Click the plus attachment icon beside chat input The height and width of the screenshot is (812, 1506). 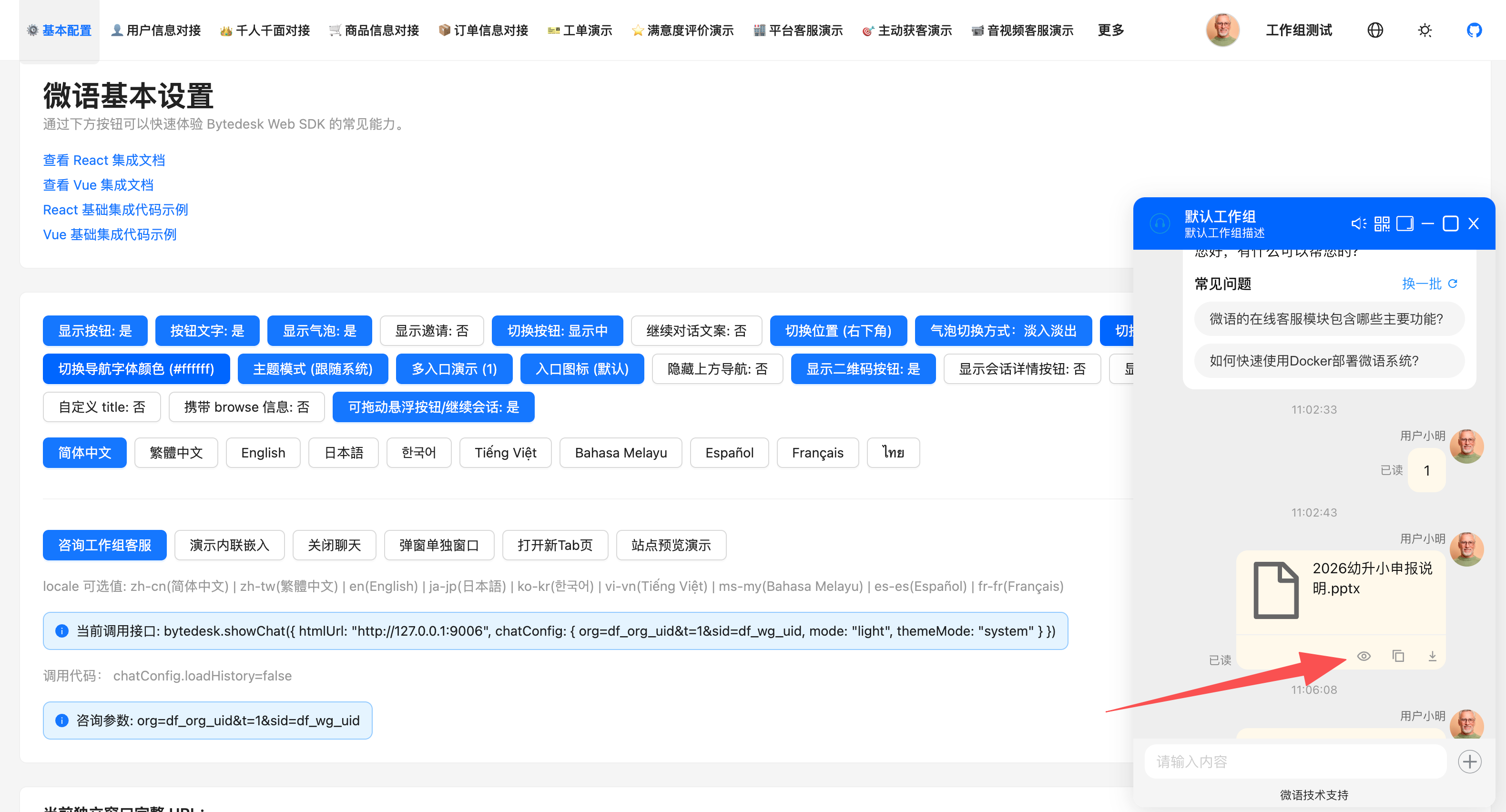pyautogui.click(x=1470, y=761)
